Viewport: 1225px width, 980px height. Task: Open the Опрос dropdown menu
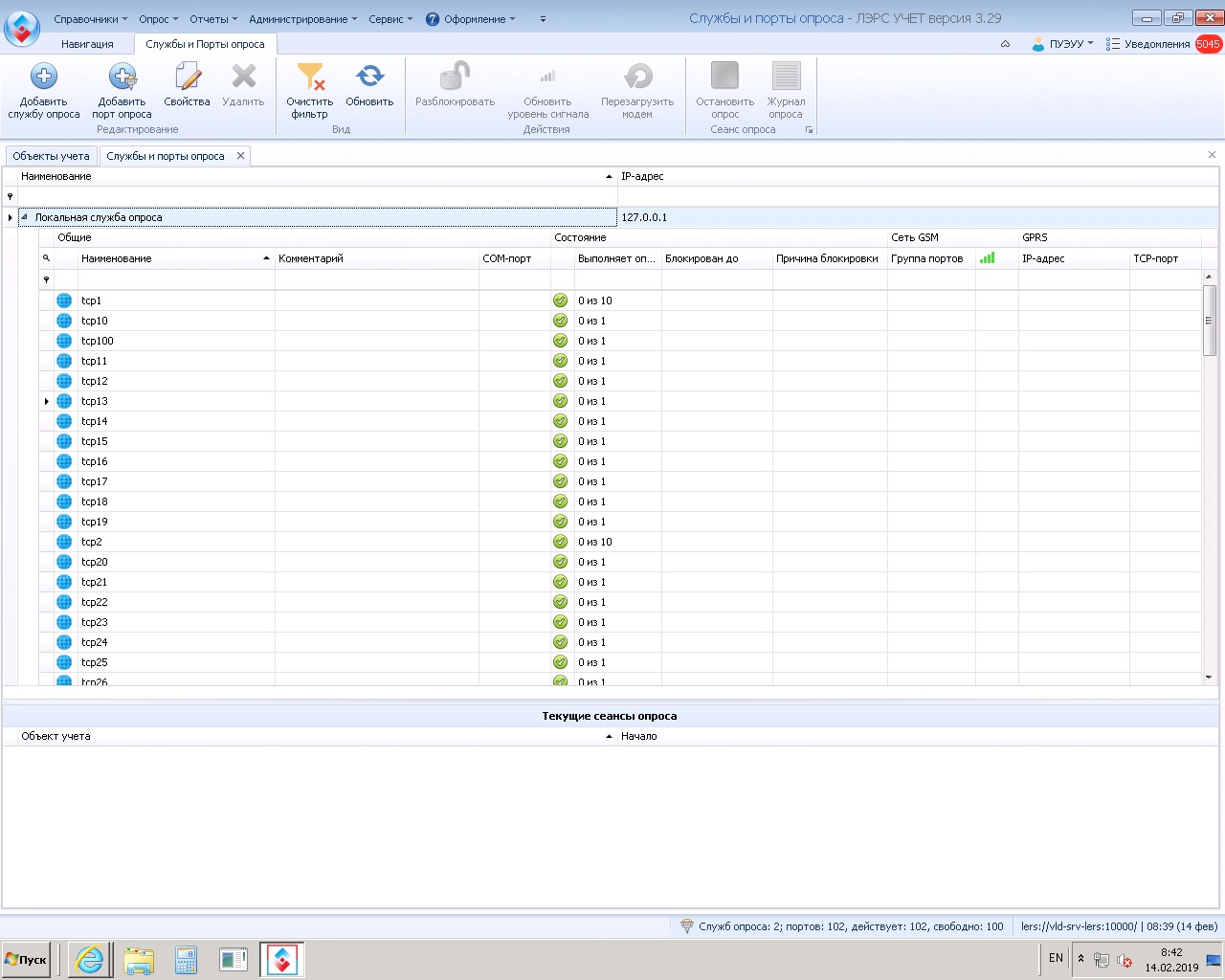(158, 19)
